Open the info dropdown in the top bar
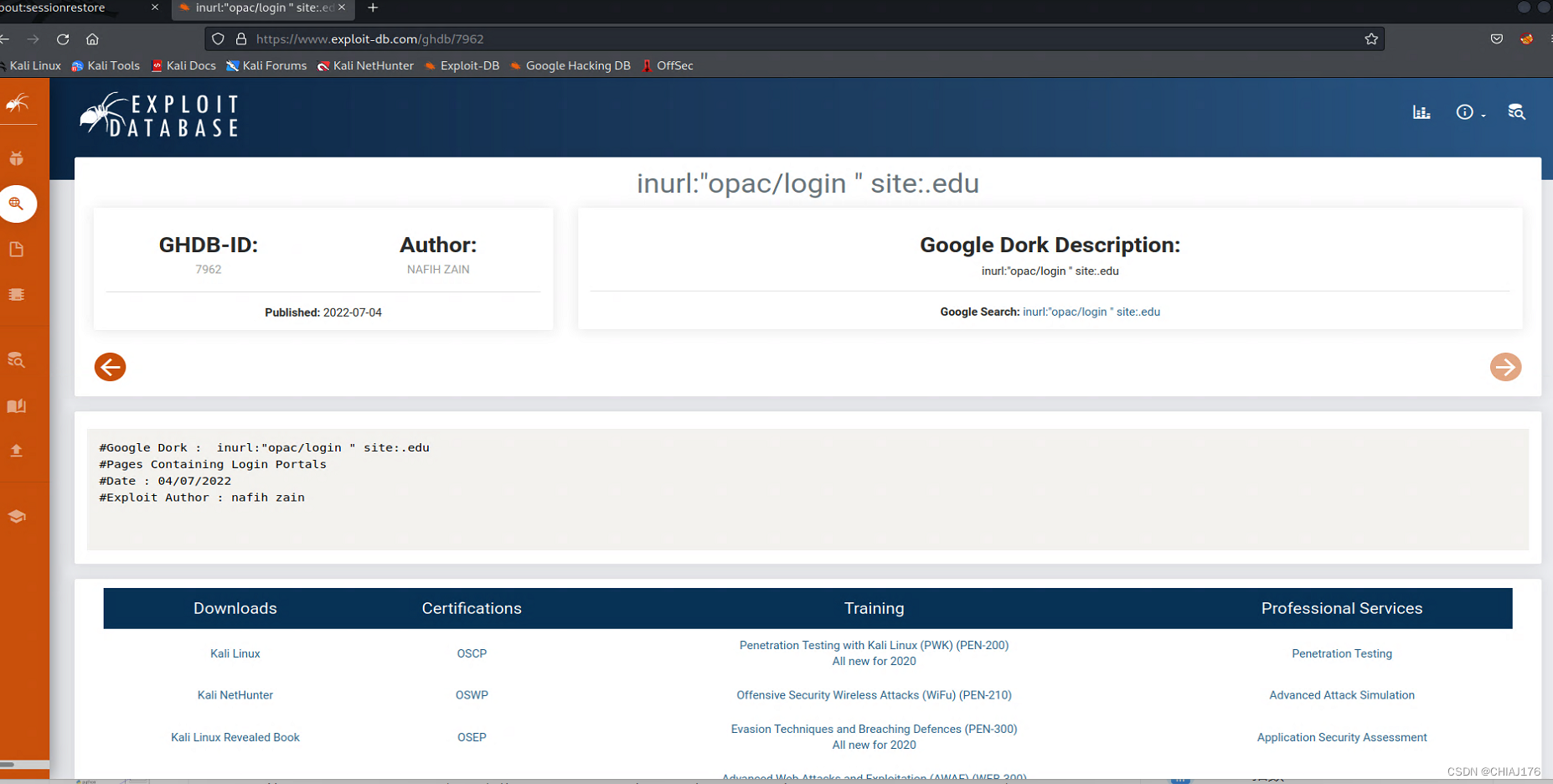 pyautogui.click(x=1465, y=111)
